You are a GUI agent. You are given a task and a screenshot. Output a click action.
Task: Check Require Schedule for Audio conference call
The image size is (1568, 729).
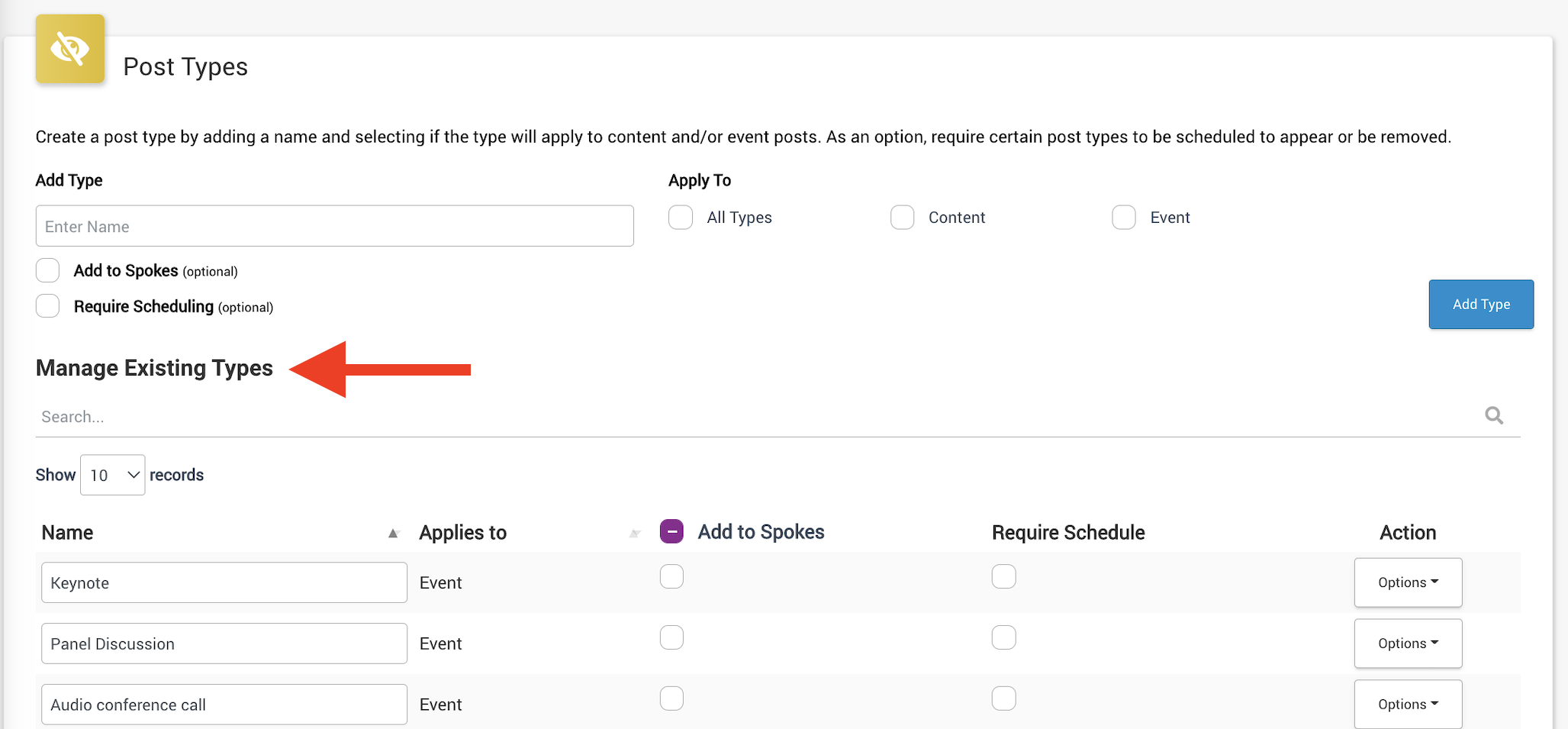(x=1003, y=698)
